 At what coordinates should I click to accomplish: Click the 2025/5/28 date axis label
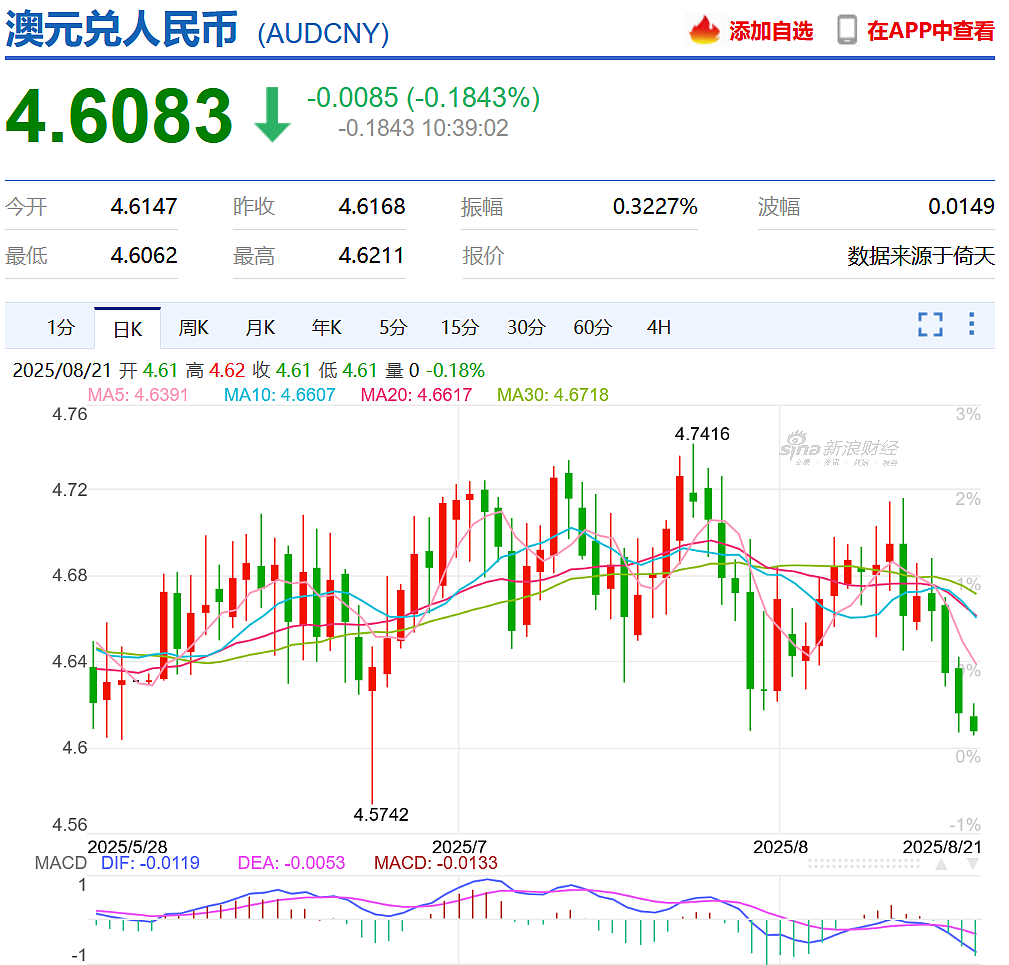tap(127, 847)
